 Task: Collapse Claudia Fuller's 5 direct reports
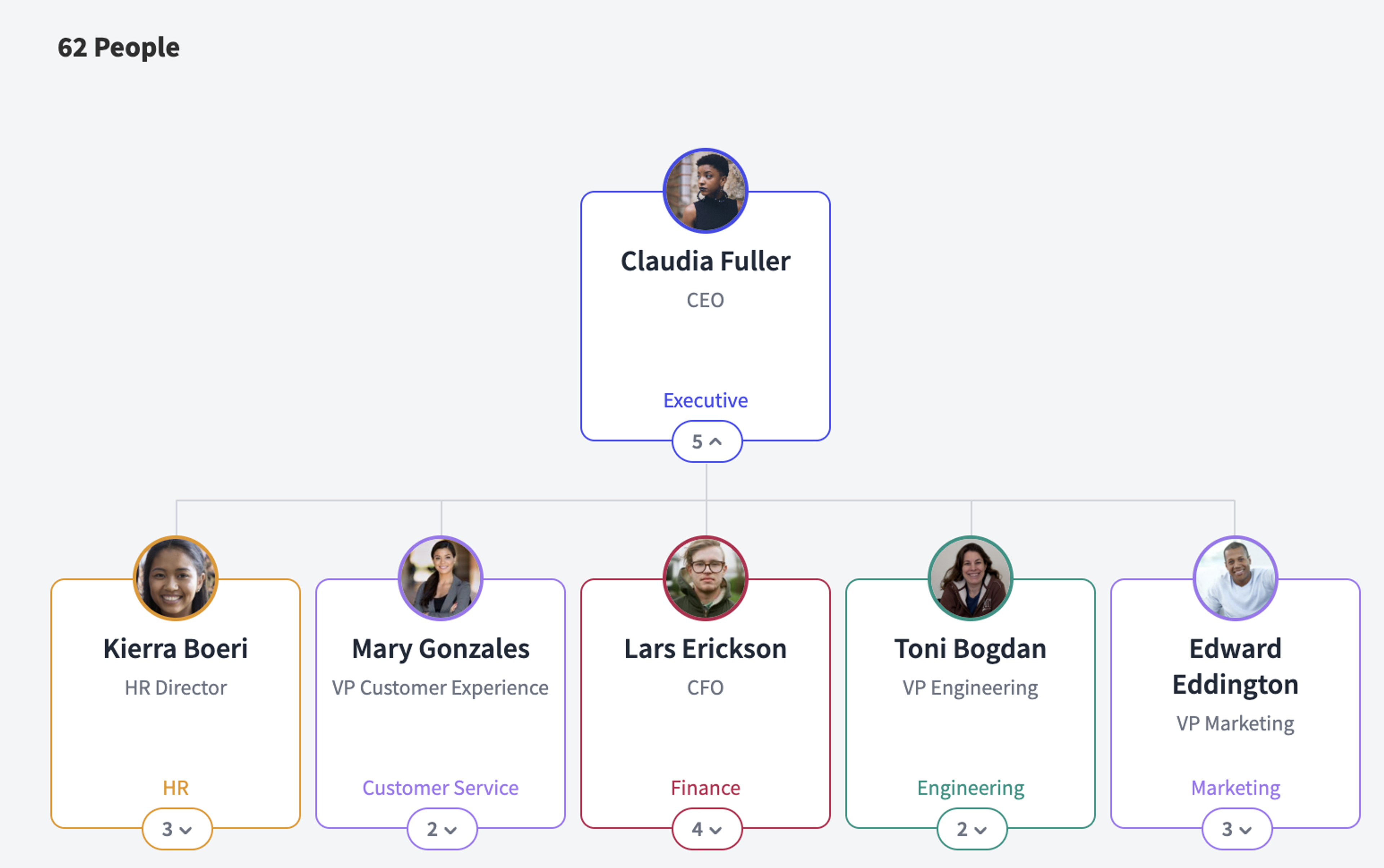(x=707, y=441)
